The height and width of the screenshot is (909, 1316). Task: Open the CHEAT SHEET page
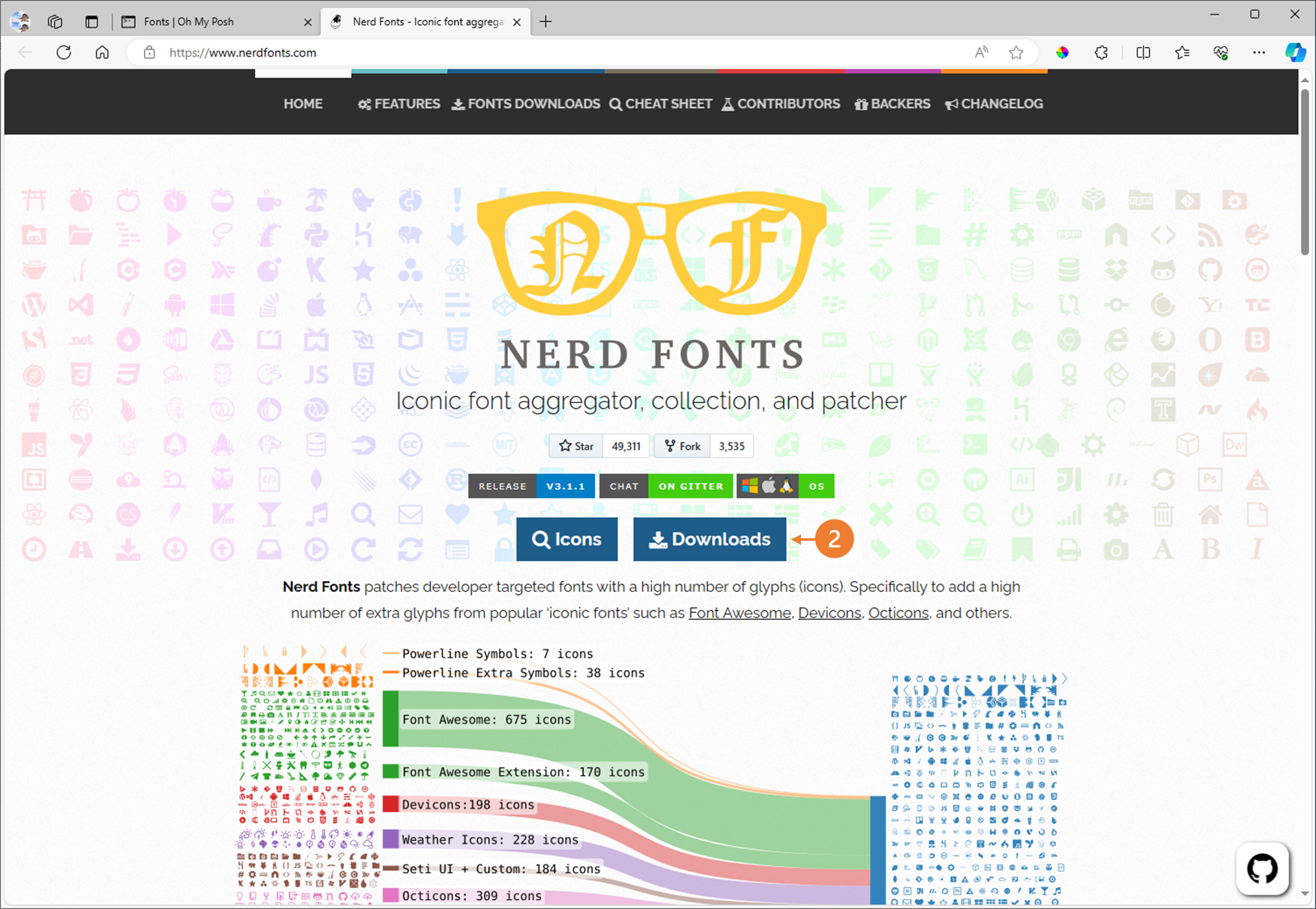point(661,104)
